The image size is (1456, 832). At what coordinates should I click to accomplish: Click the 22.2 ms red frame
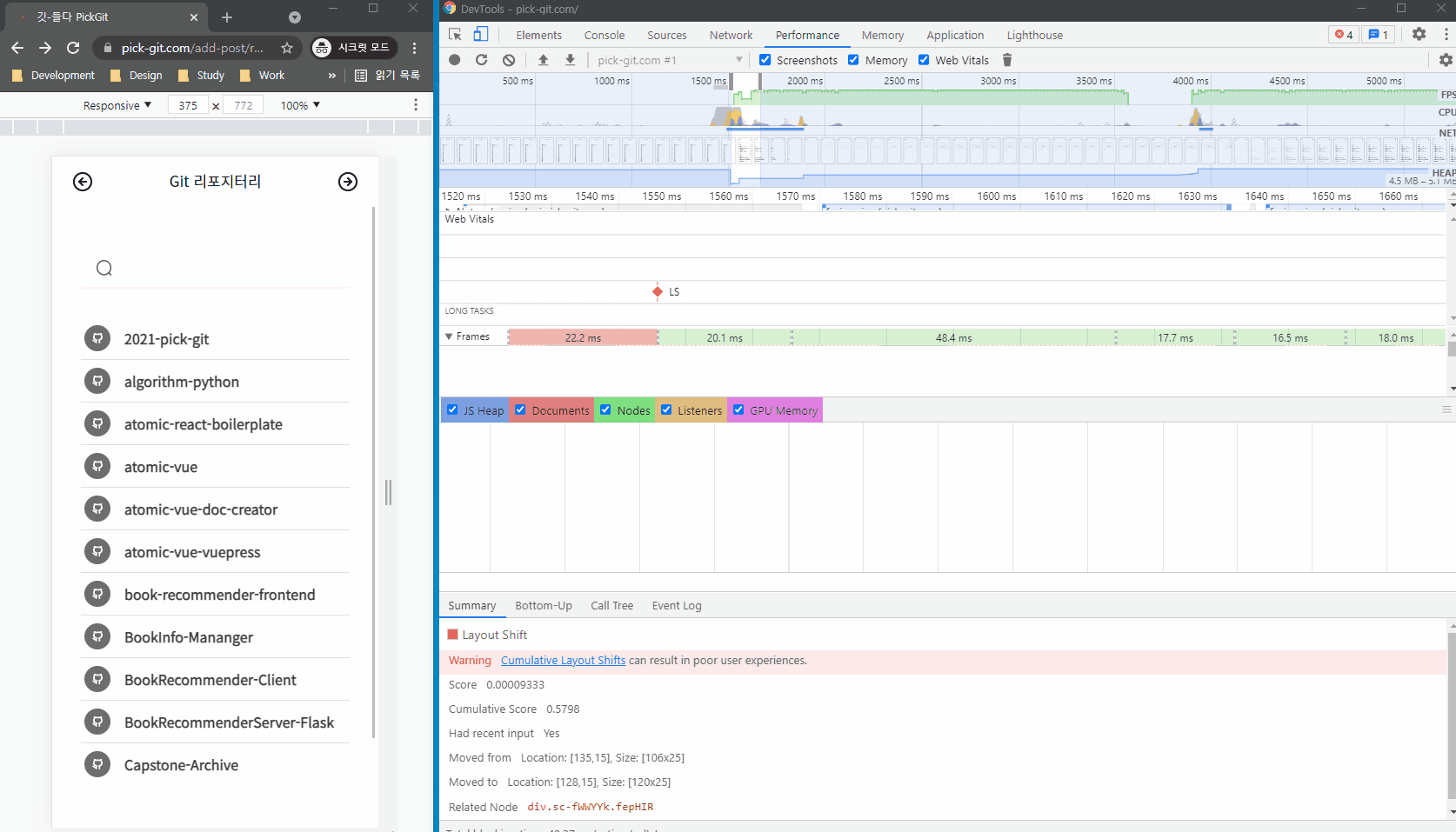tap(583, 337)
